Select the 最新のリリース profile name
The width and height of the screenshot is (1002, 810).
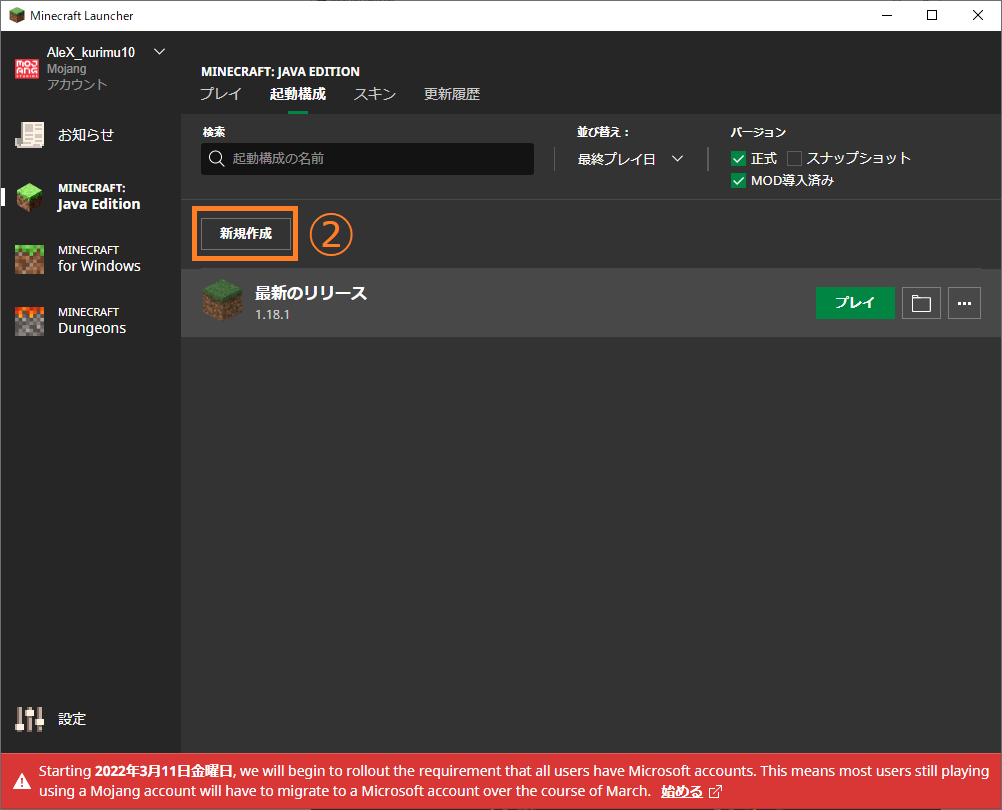(x=311, y=293)
